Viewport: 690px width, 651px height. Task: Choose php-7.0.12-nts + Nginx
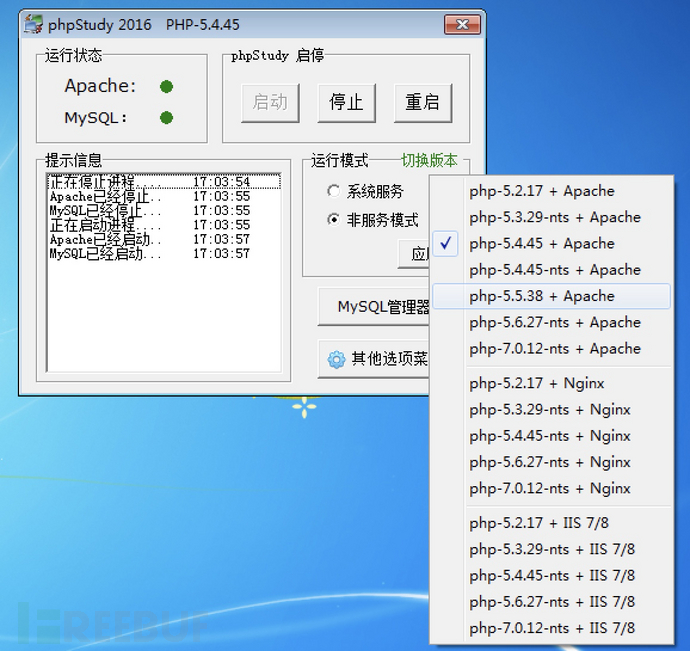pos(551,488)
